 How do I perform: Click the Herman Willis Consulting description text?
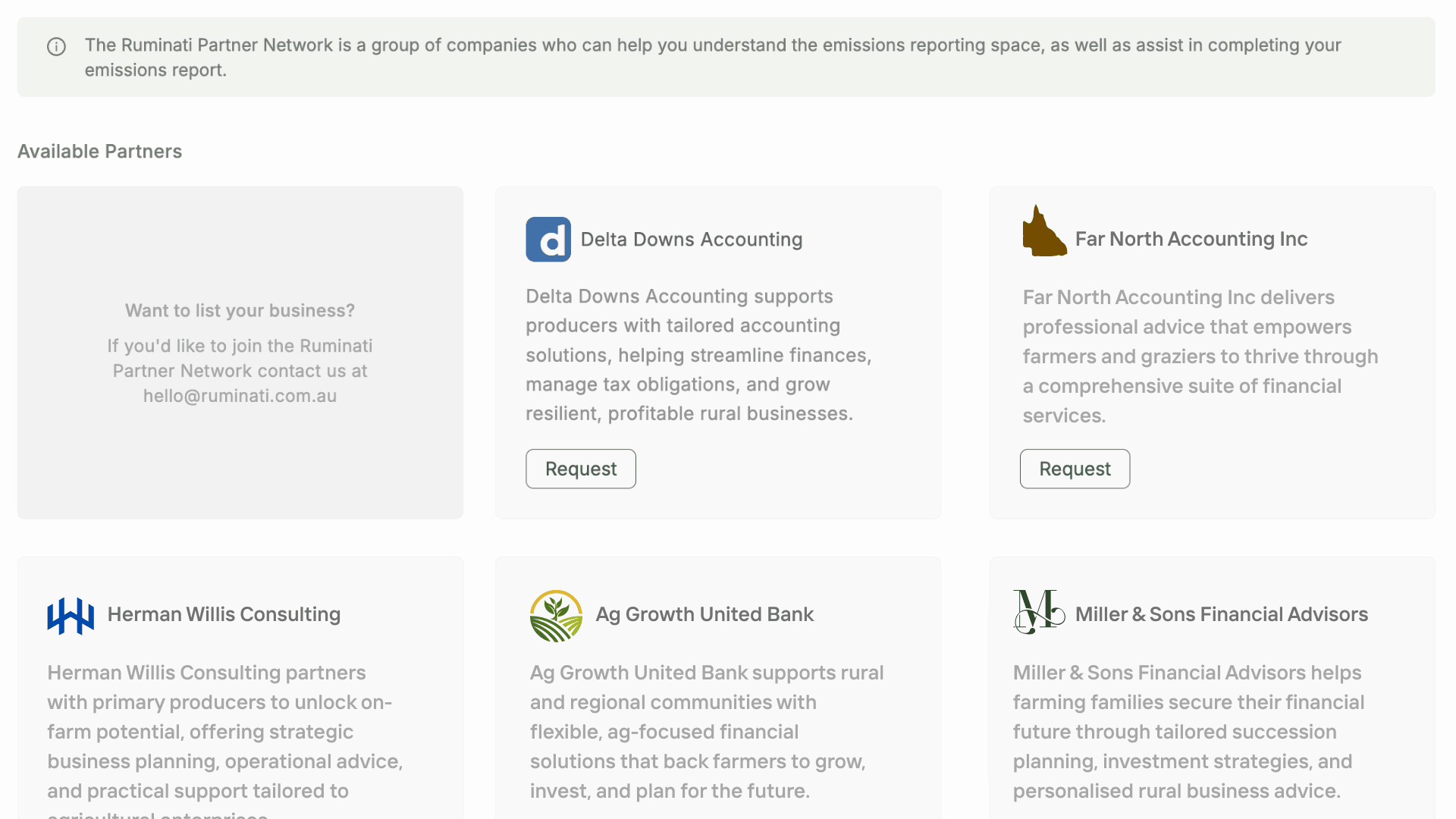(x=224, y=732)
